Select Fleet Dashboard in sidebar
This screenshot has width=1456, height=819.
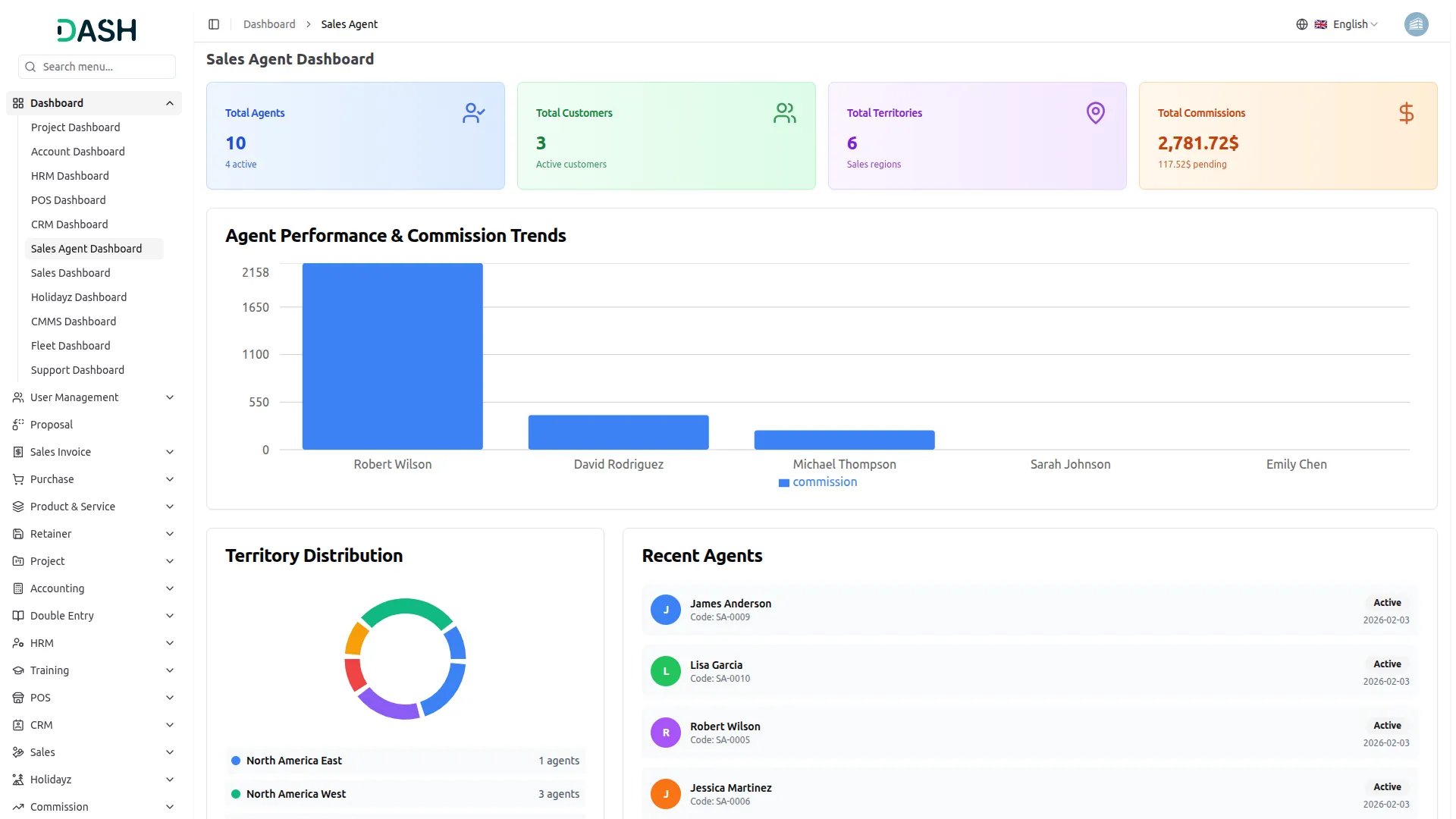click(71, 346)
